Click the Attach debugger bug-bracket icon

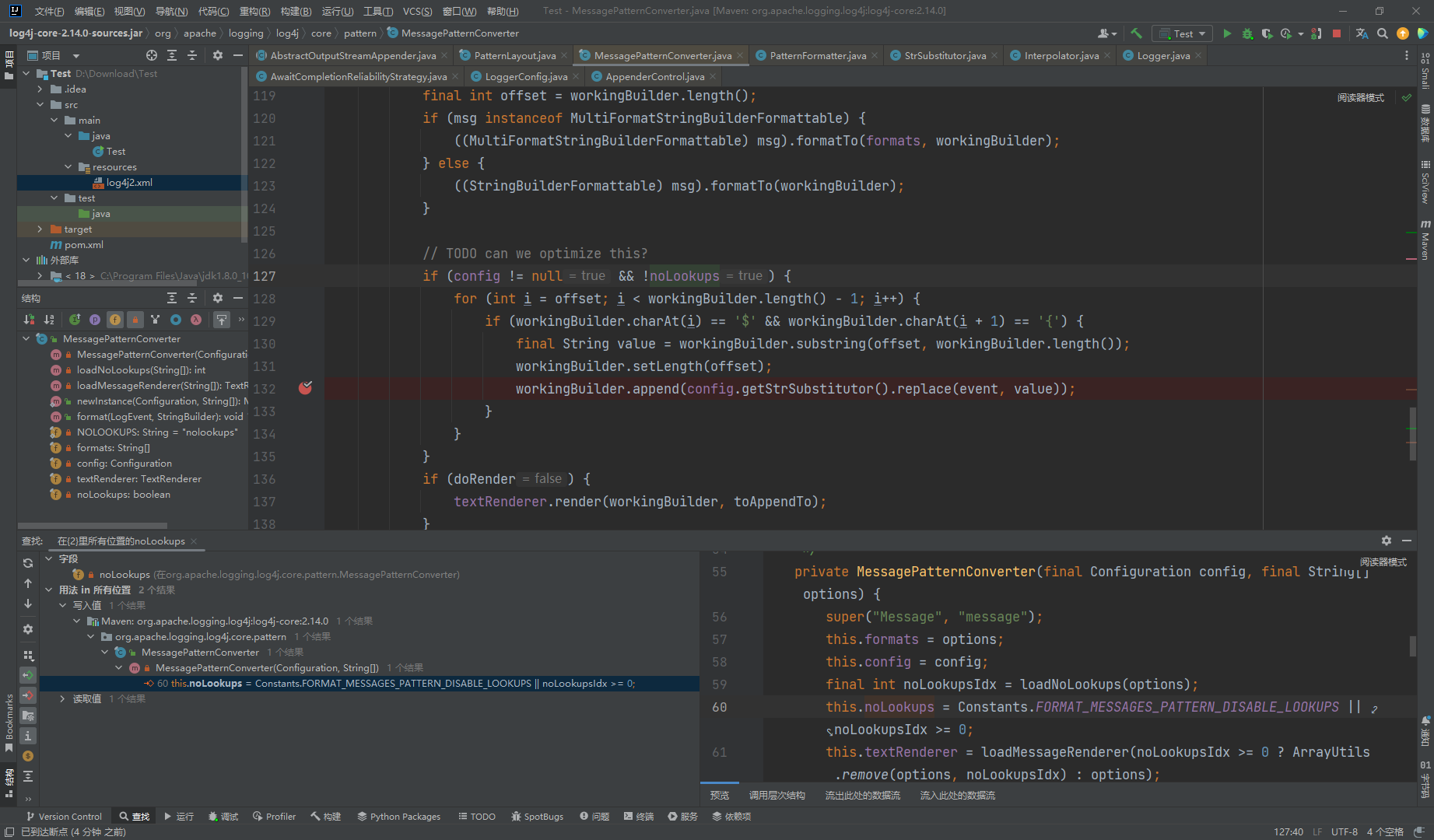point(1317,33)
